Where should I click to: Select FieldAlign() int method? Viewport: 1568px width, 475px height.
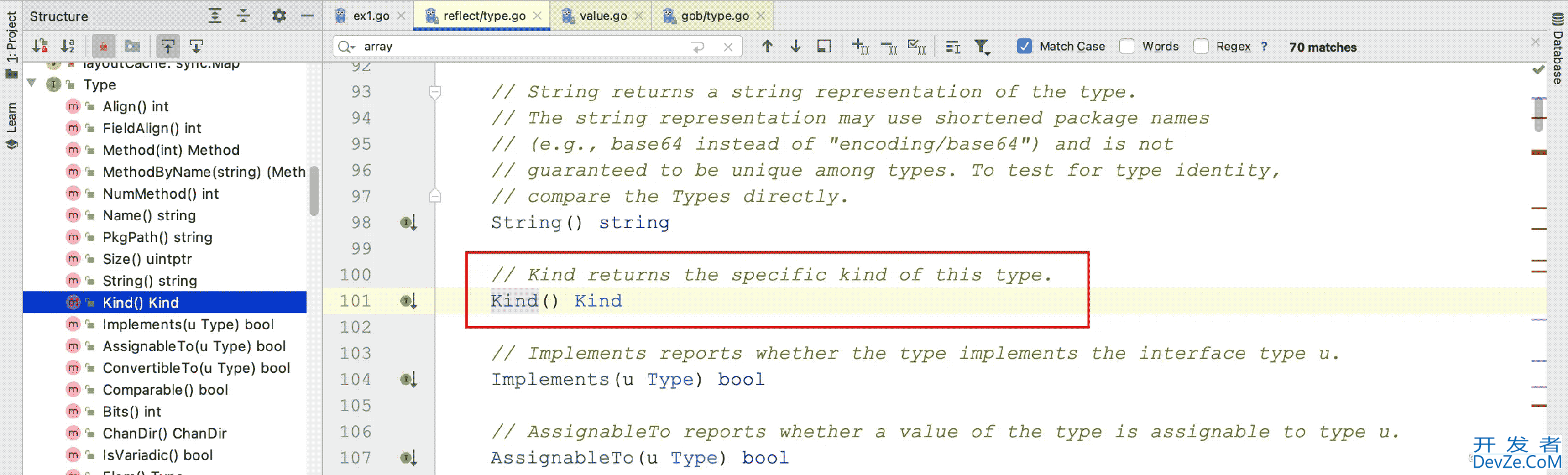tap(151, 128)
